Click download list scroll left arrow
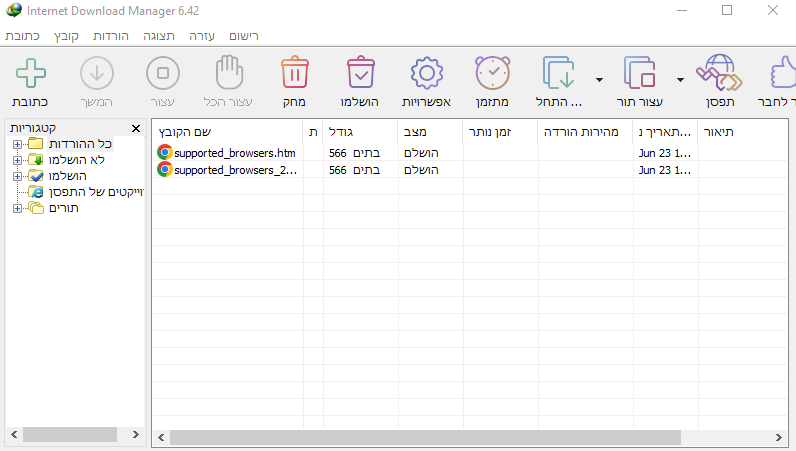Screen dimensions: 796x451 pyautogui.click(x=161, y=437)
